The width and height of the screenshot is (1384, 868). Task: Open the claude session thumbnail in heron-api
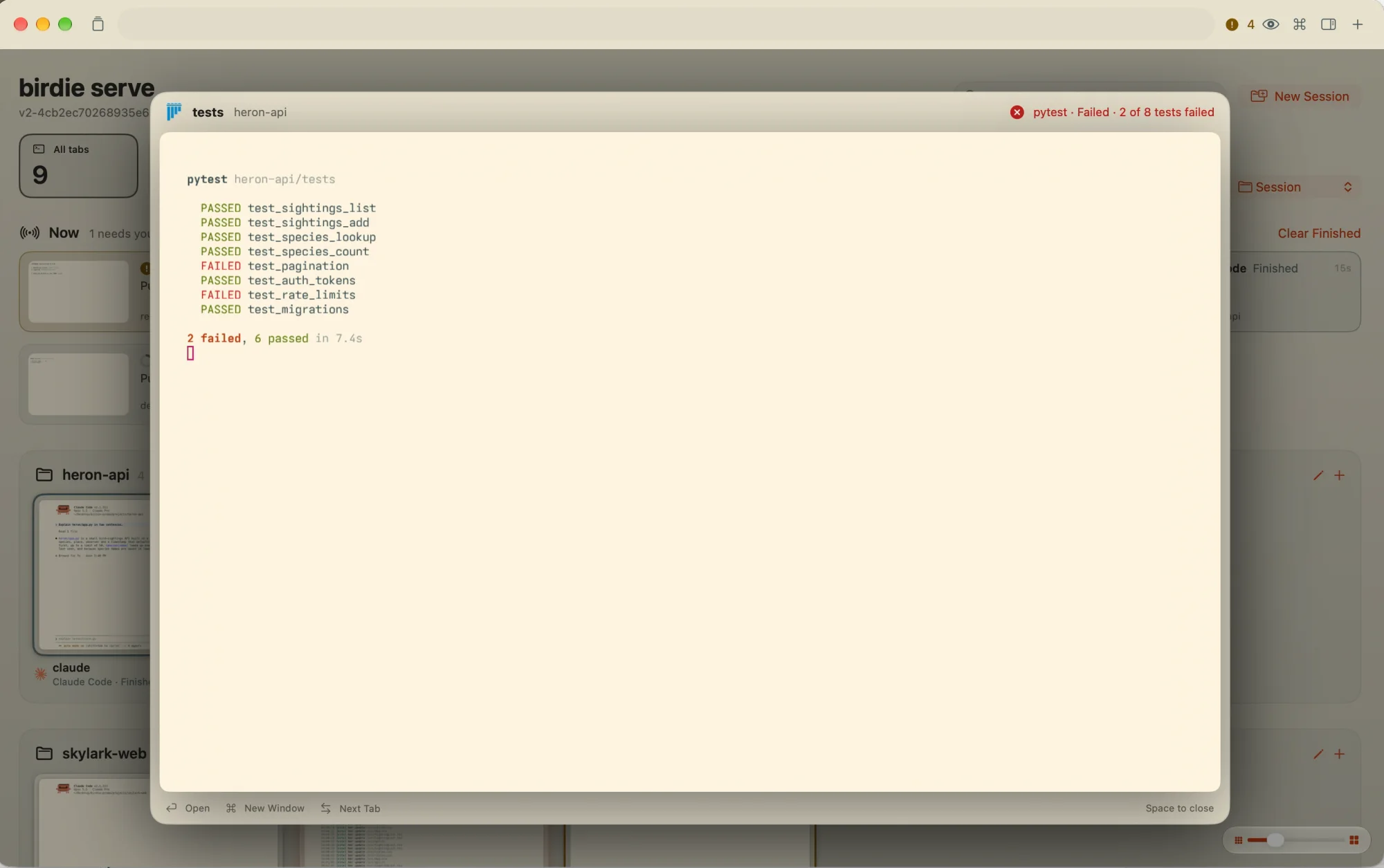(92, 574)
